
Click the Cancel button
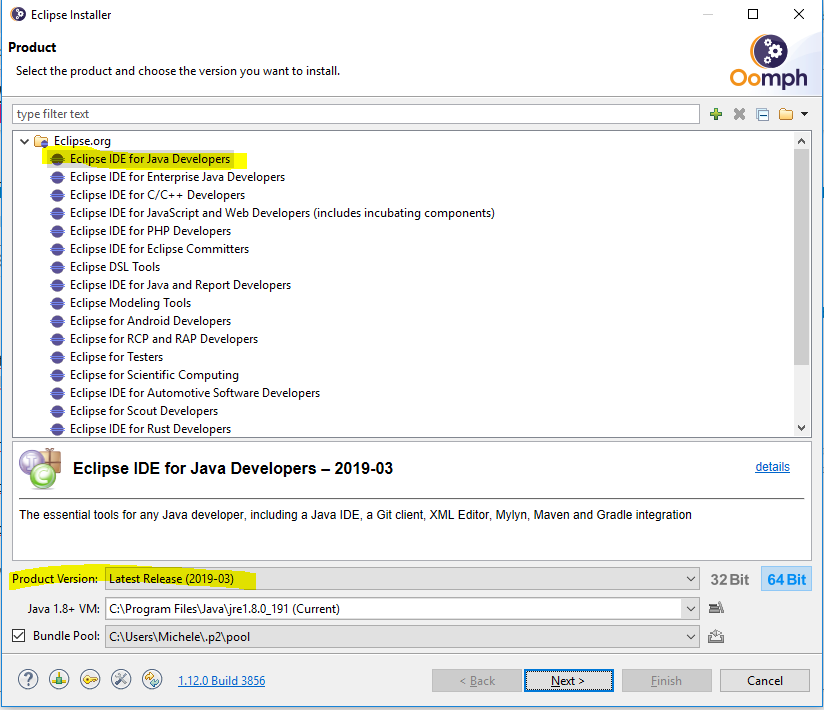point(765,681)
